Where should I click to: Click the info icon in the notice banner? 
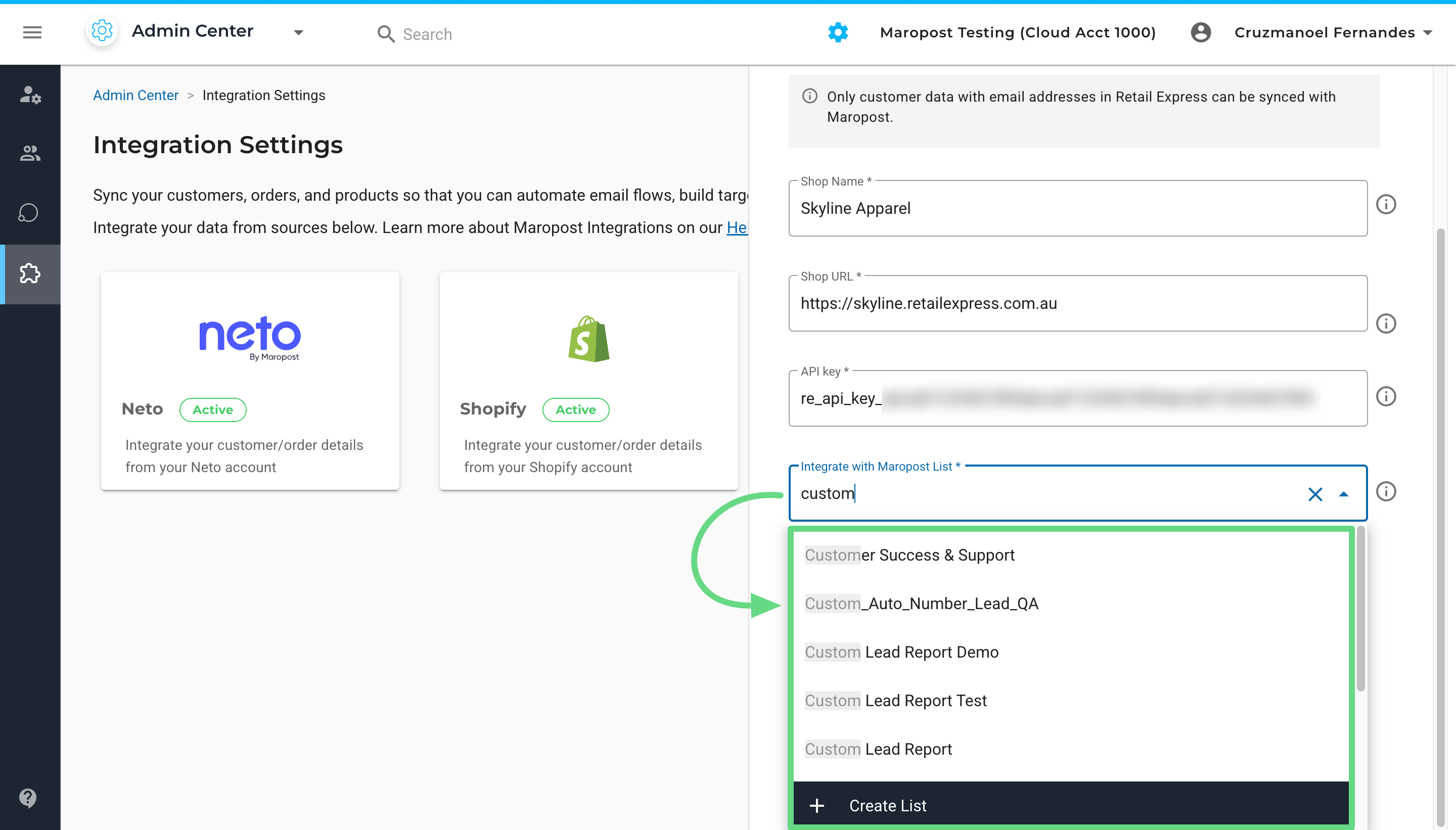[x=809, y=97]
